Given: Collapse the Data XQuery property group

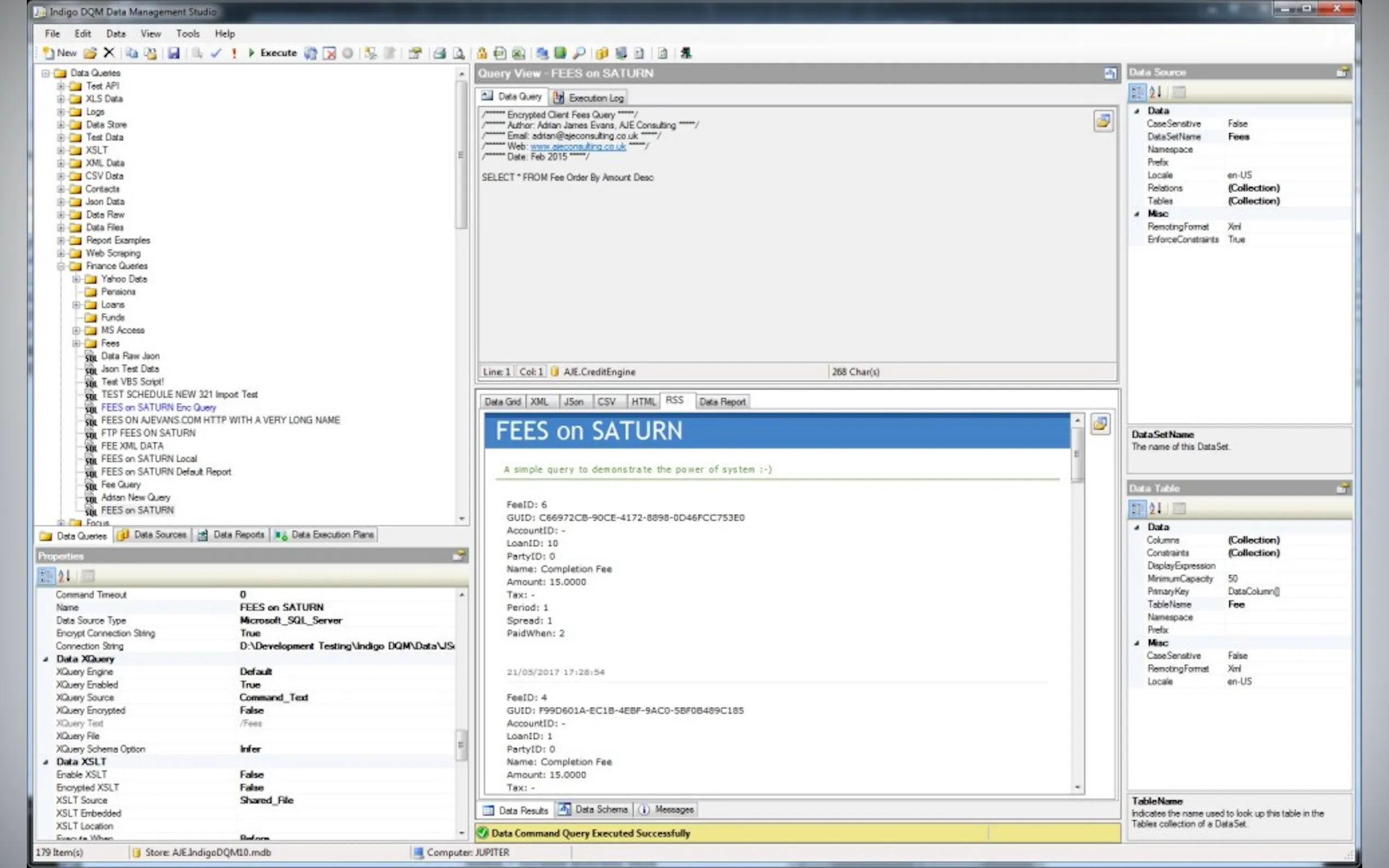Looking at the screenshot, I should (x=45, y=659).
